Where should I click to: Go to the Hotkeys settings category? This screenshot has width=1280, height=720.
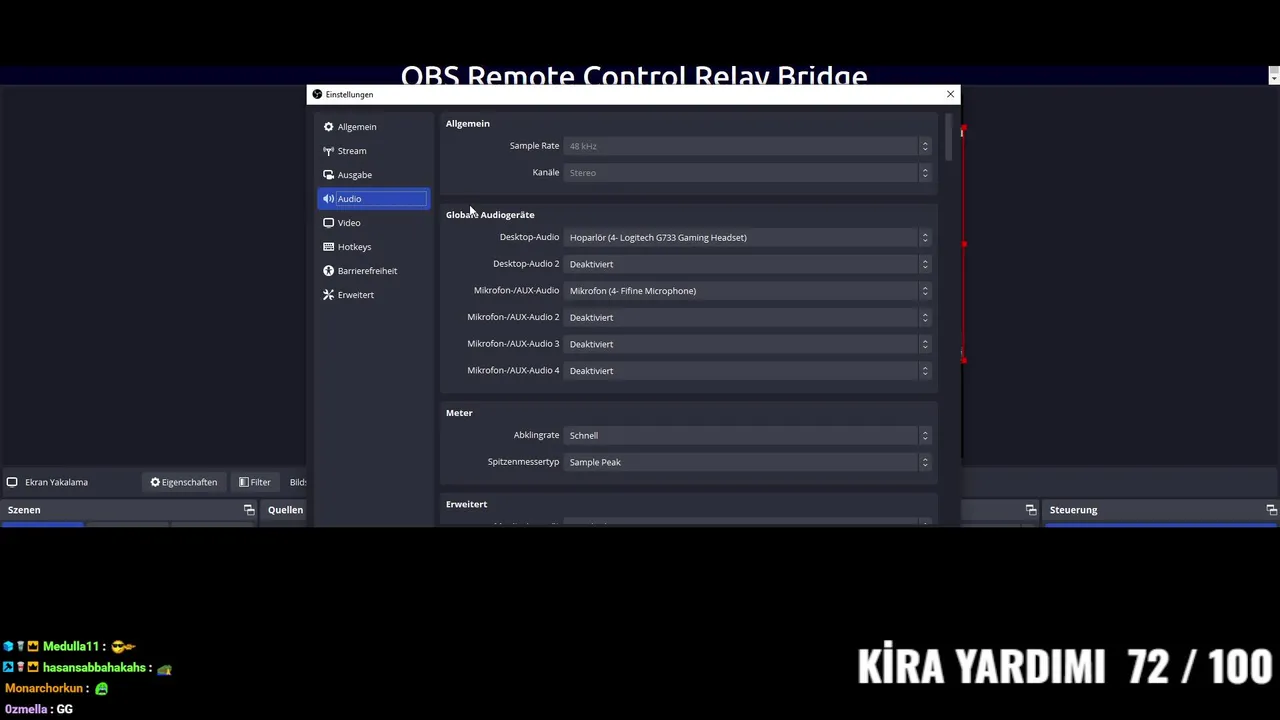coord(373,247)
